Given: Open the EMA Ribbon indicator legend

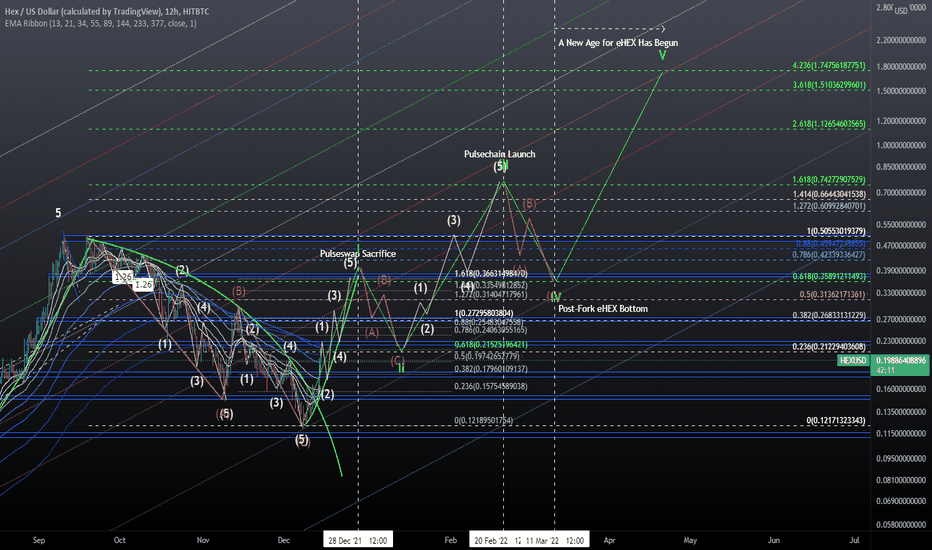Looking at the screenshot, I should [100, 24].
